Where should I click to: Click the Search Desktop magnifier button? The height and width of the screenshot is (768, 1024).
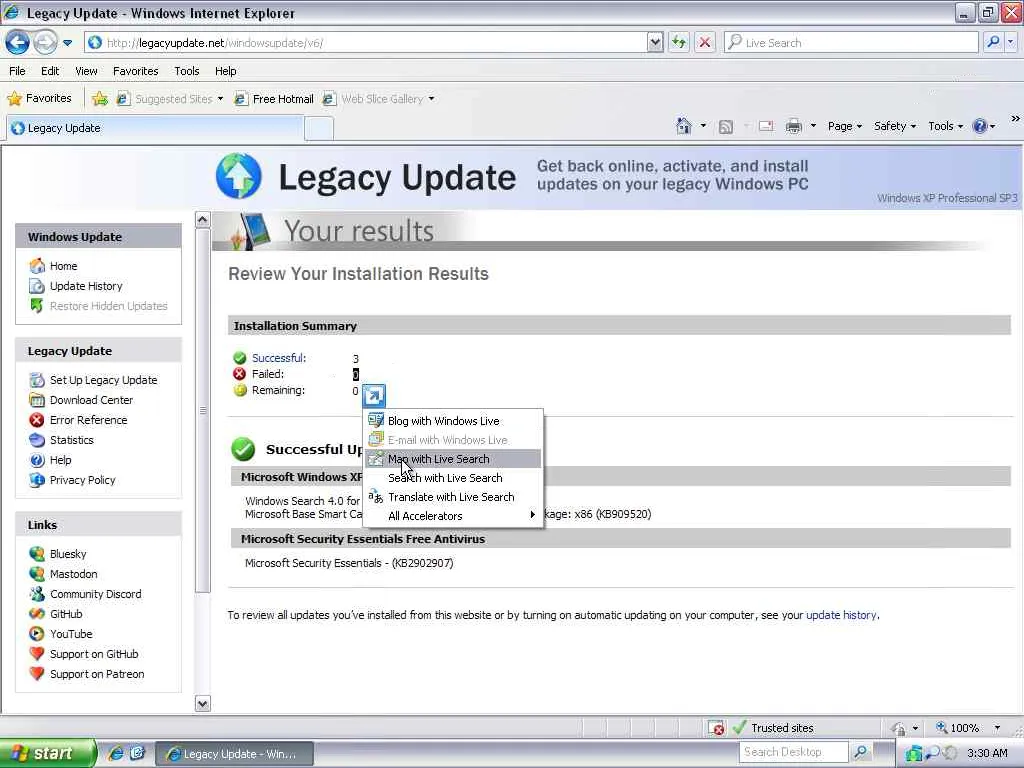click(861, 752)
